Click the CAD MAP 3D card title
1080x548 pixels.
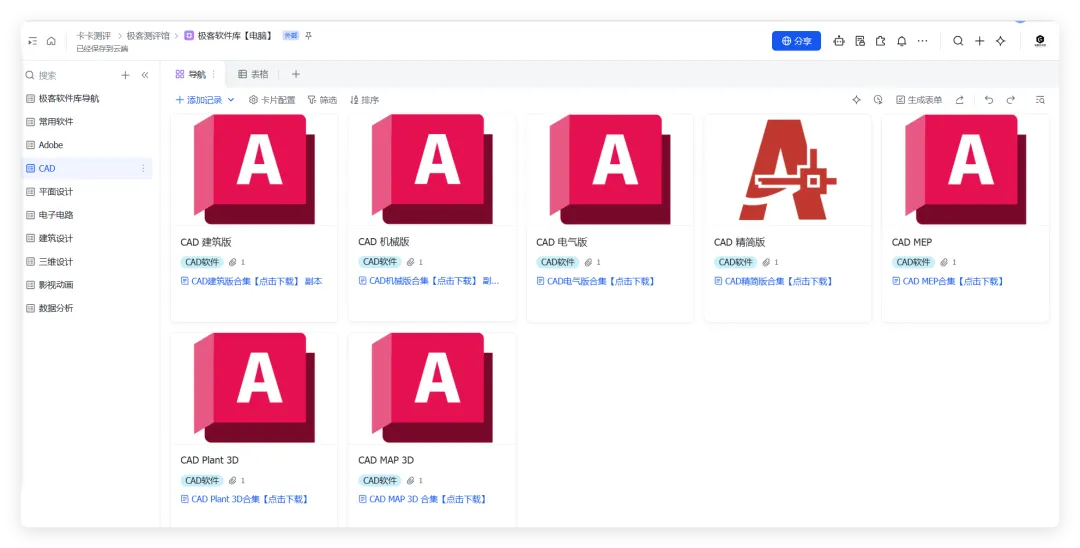pos(386,460)
